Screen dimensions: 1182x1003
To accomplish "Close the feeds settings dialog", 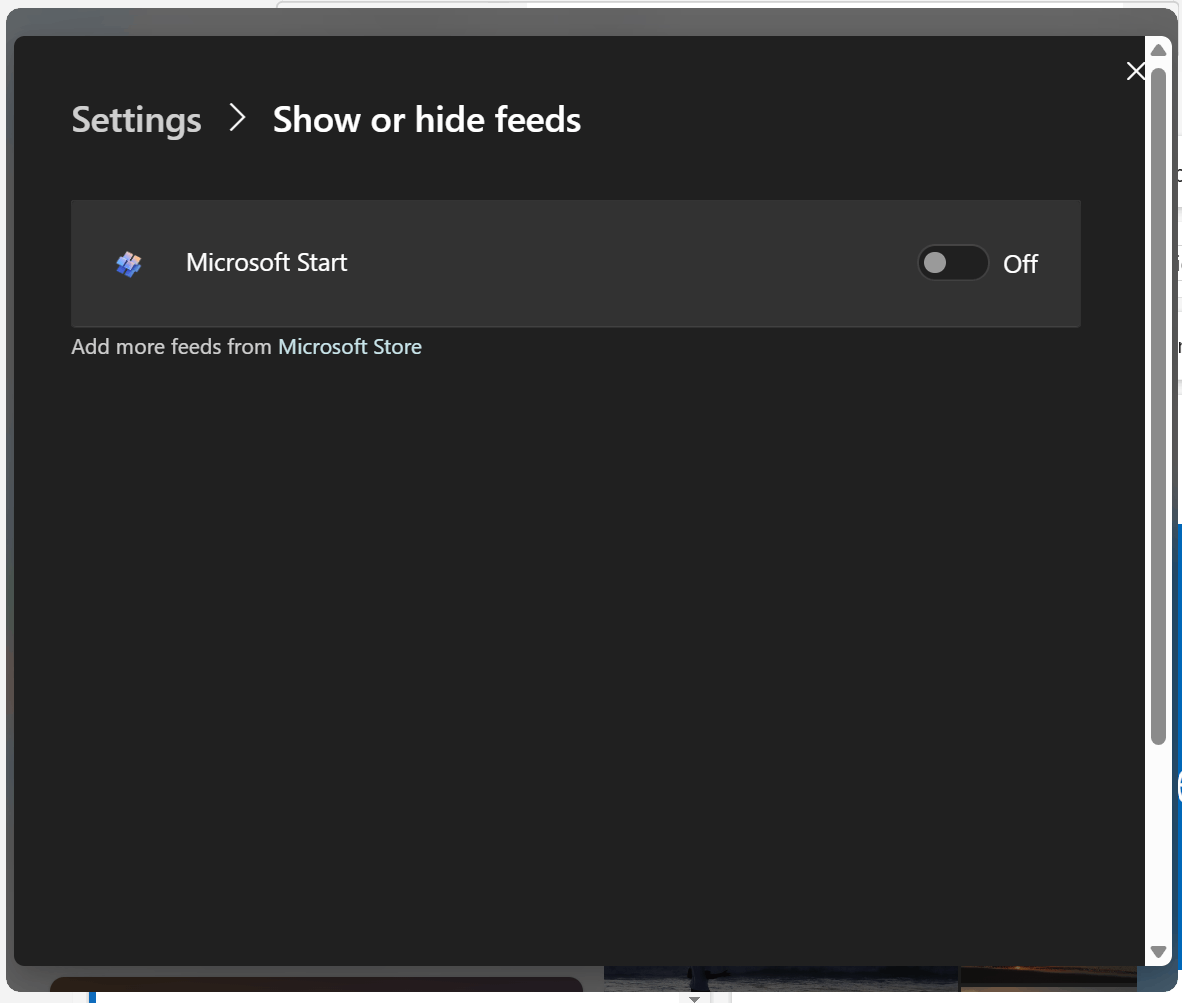I will pyautogui.click(x=1135, y=71).
